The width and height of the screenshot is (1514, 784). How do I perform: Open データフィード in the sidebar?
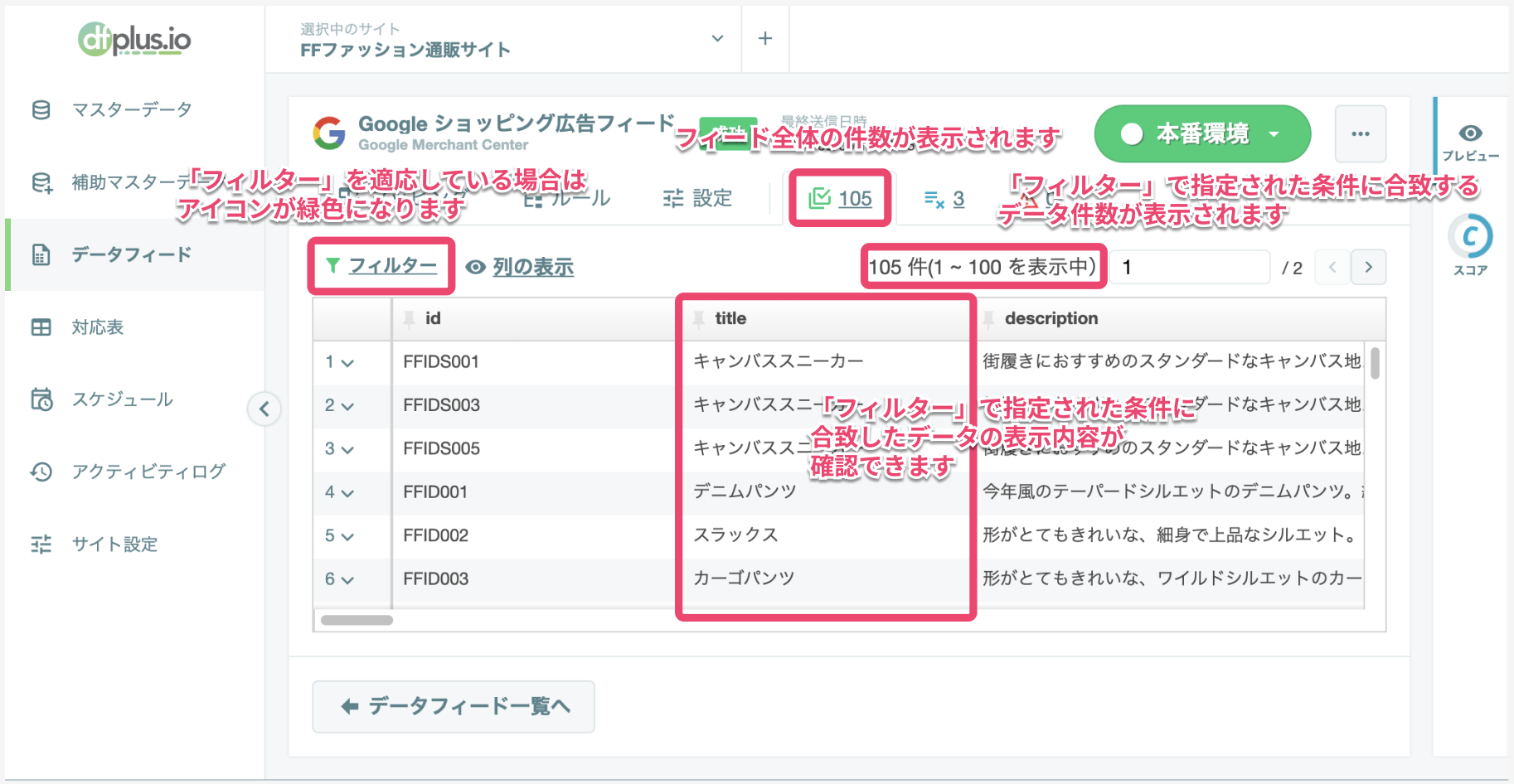coord(133,254)
